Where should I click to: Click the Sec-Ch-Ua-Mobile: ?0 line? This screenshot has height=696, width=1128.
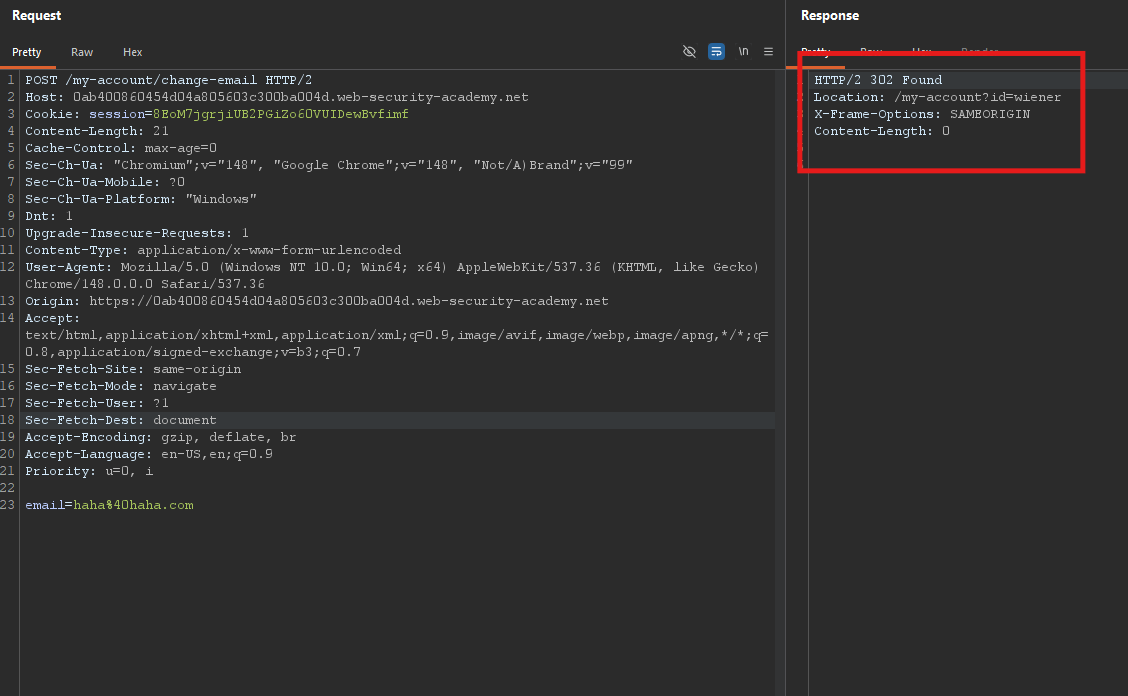tap(105, 182)
